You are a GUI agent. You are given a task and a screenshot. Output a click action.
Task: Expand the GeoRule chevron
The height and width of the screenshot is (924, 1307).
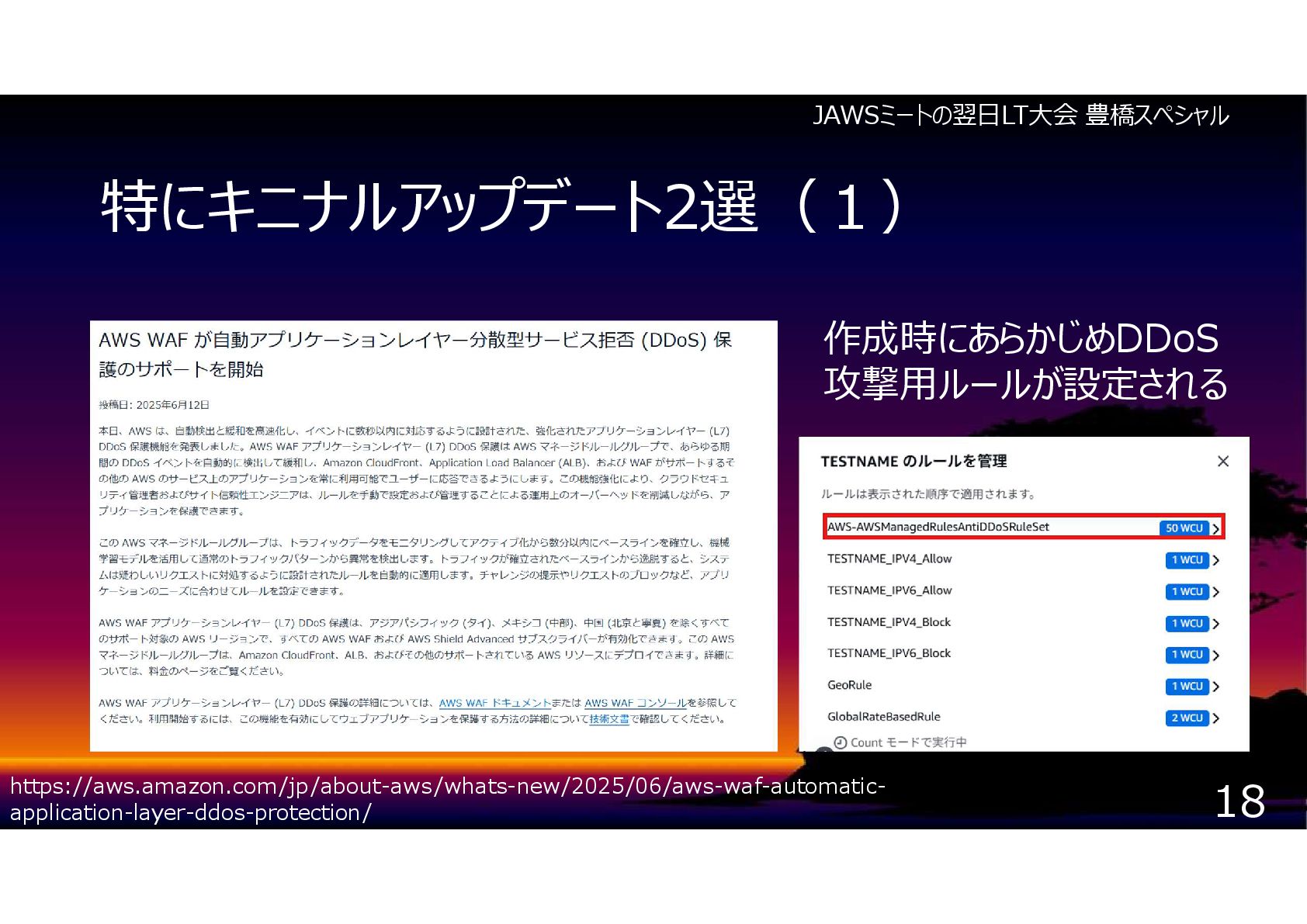(1216, 687)
